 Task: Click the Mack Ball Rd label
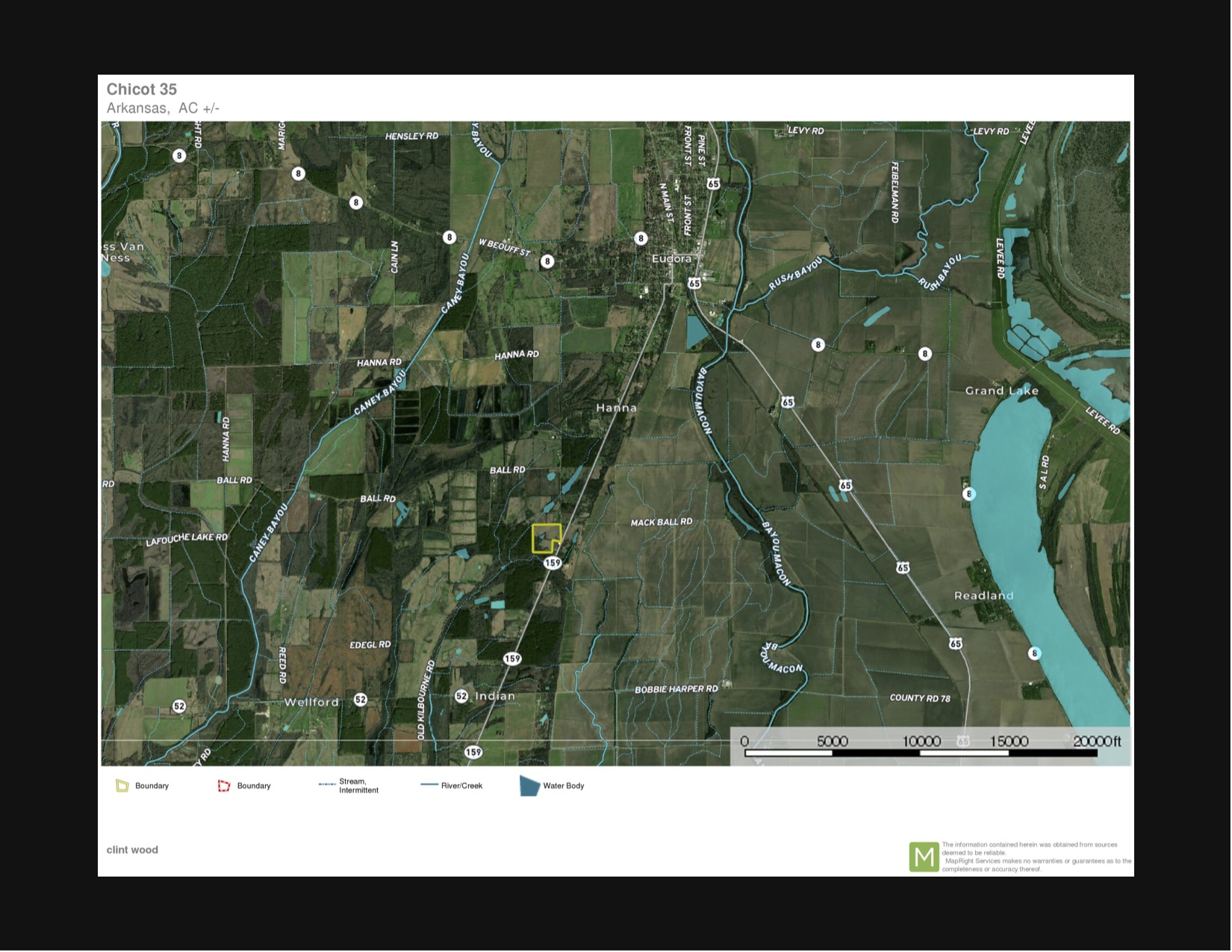(661, 523)
